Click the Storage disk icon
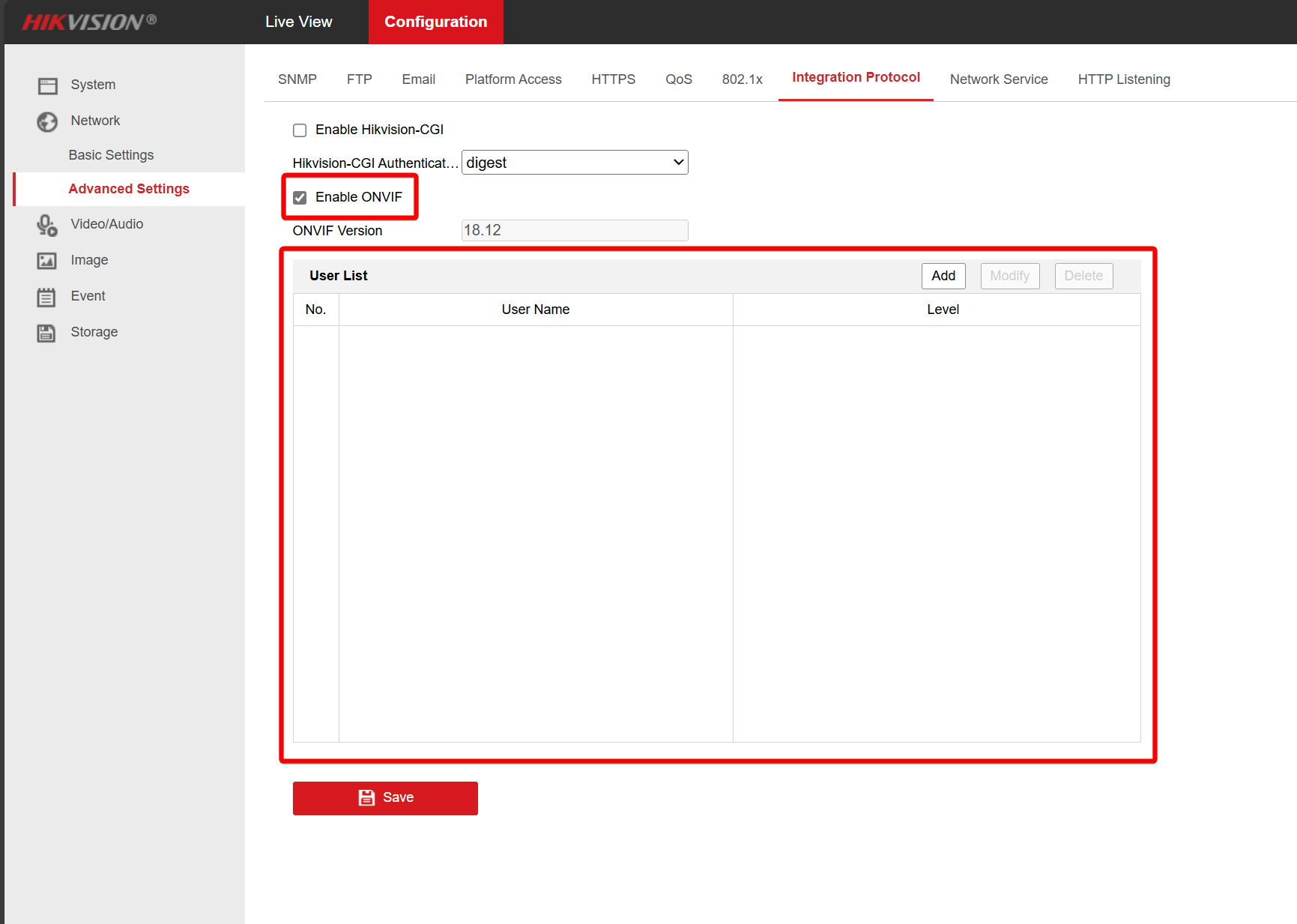1297x924 pixels. (46, 332)
